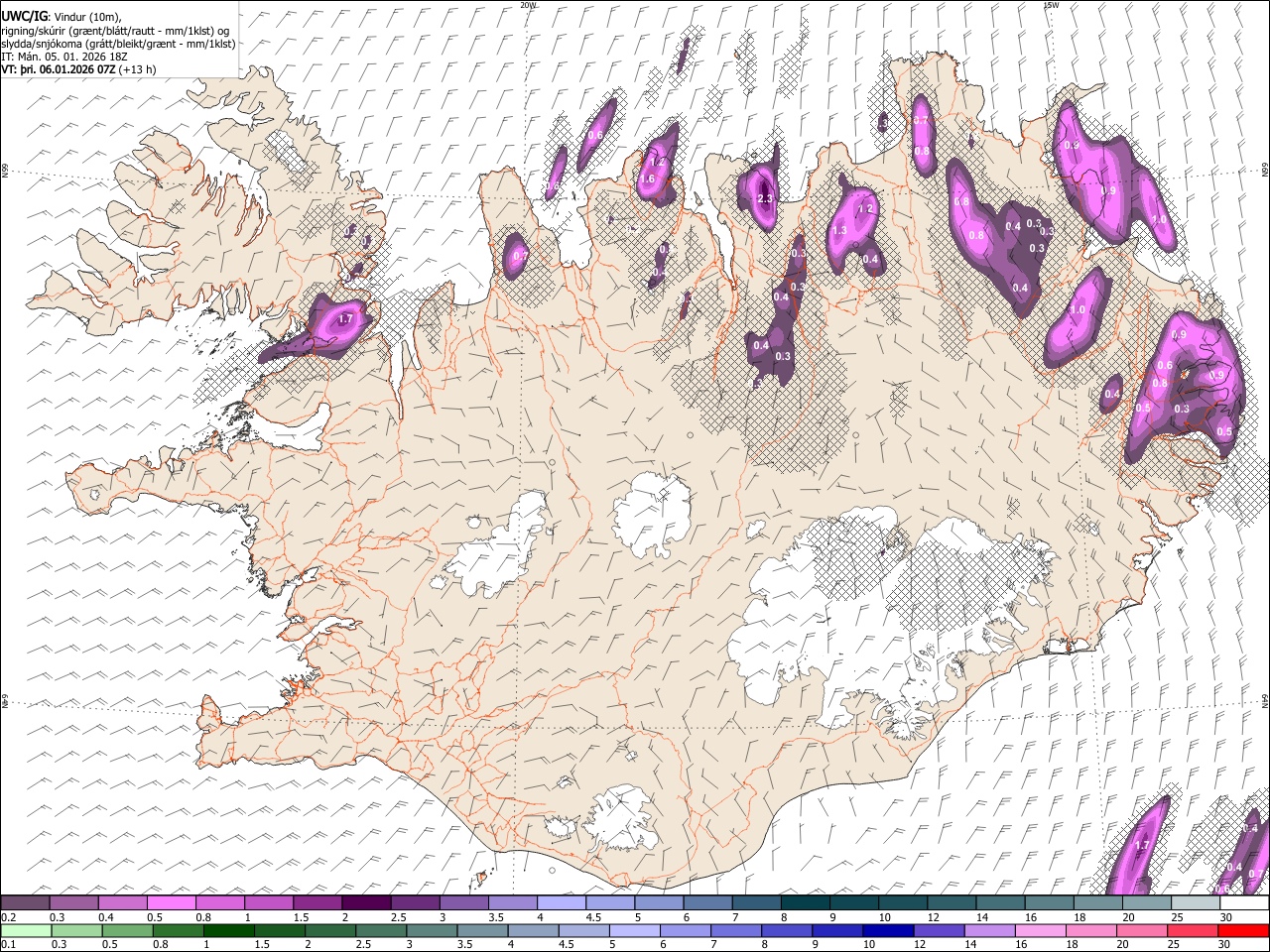Pick the darkest purple 2–2.5 swatch in upper legend
Viewport: 1270px width, 952px height.
click(x=365, y=902)
